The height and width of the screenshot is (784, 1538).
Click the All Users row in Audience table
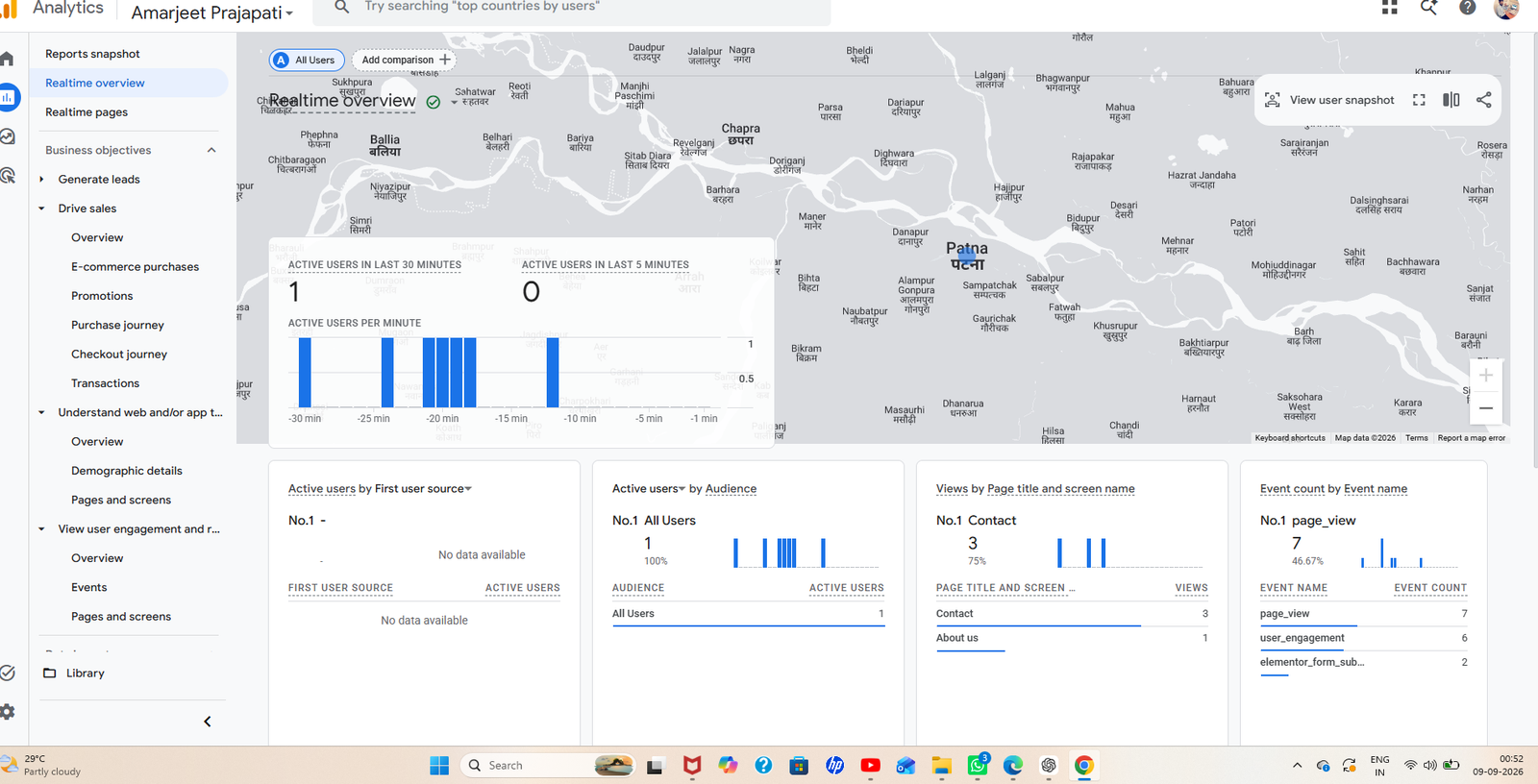click(x=748, y=614)
